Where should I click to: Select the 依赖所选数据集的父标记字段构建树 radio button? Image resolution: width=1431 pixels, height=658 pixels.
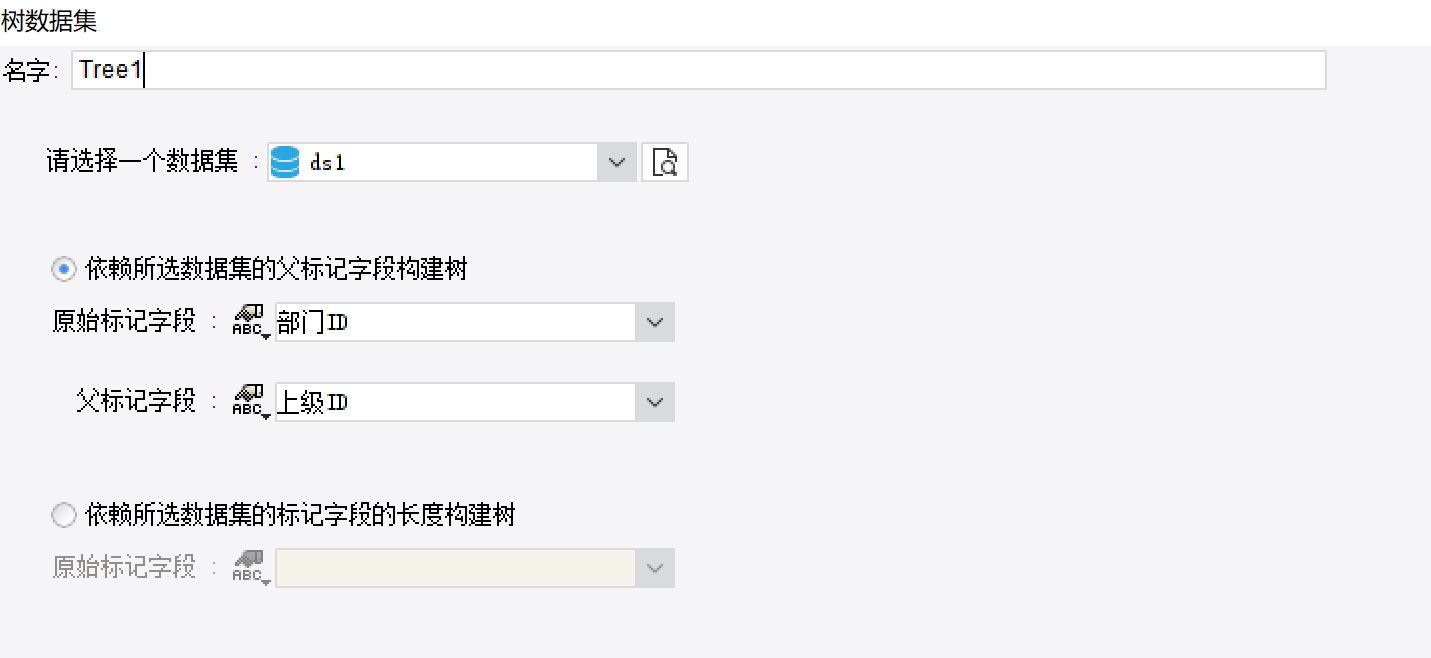pos(64,269)
